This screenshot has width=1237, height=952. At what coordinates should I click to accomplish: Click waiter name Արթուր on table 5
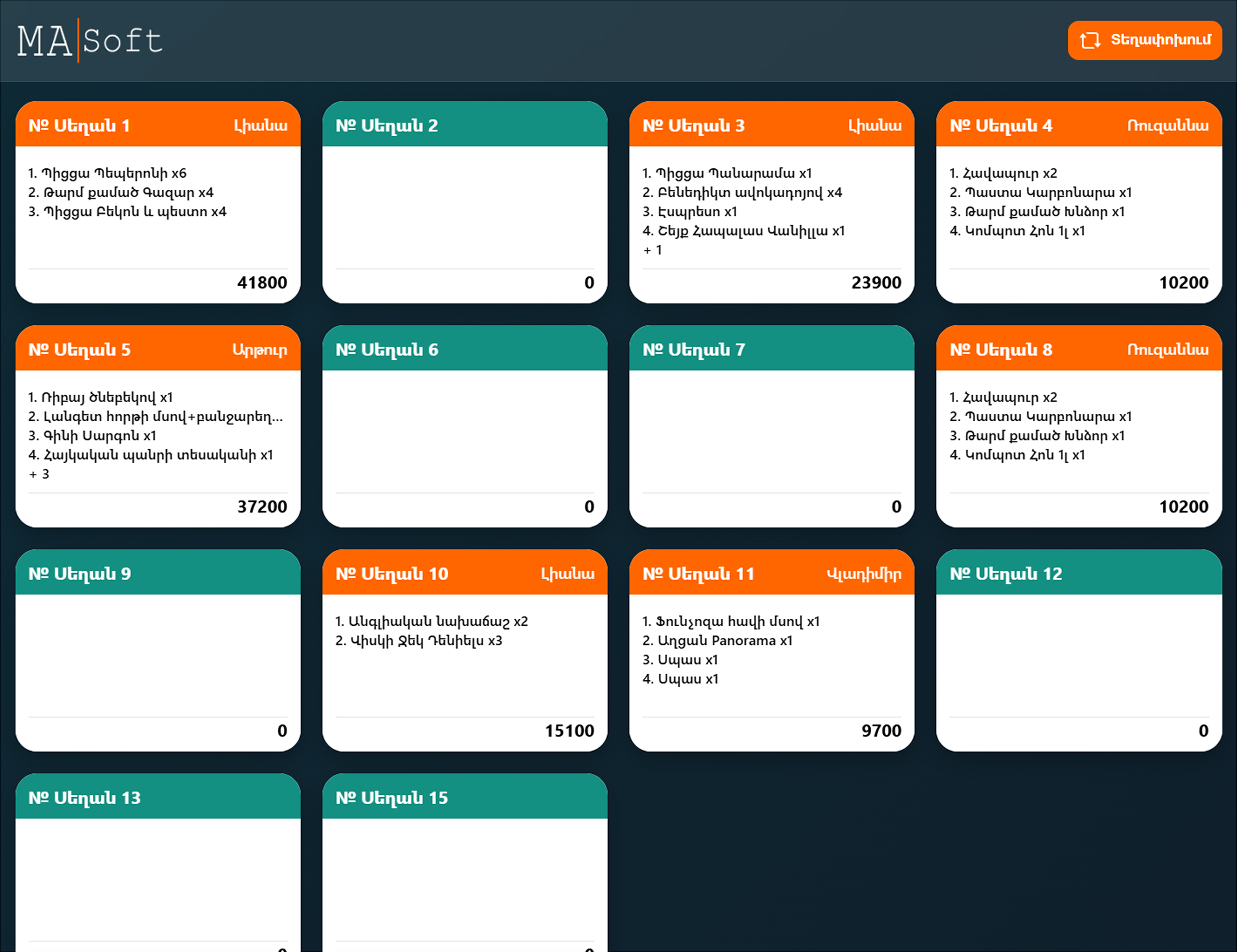pyautogui.click(x=260, y=350)
